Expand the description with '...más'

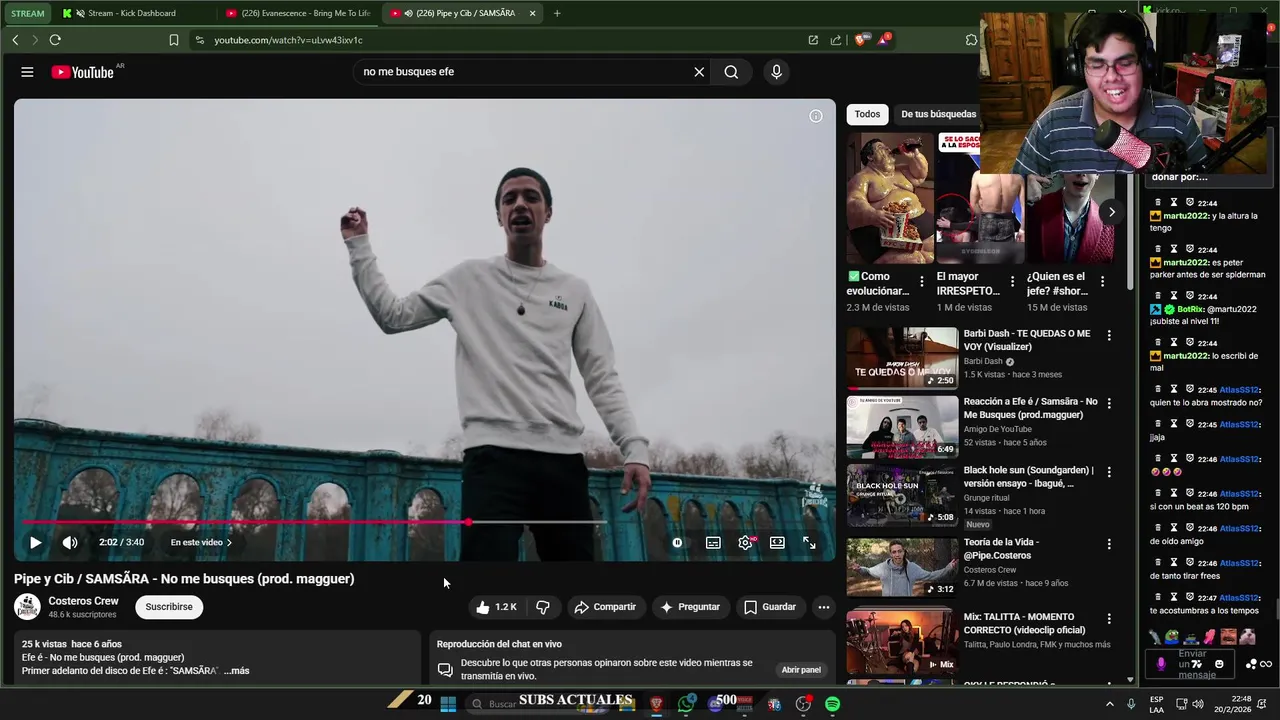point(237,671)
